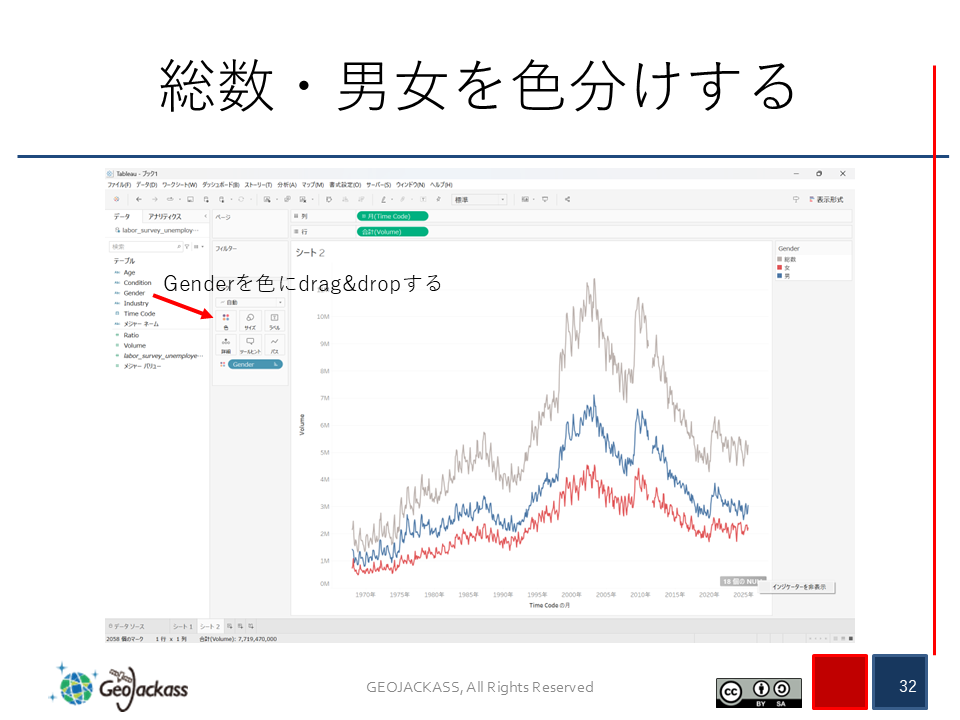Open the Tooltip (ツールヒント) mark card

[x=250, y=345]
